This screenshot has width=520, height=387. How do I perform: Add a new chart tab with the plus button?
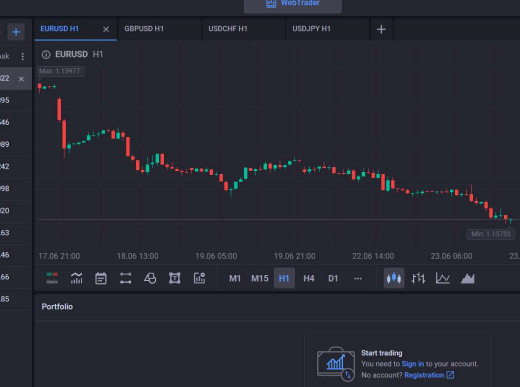(x=381, y=29)
